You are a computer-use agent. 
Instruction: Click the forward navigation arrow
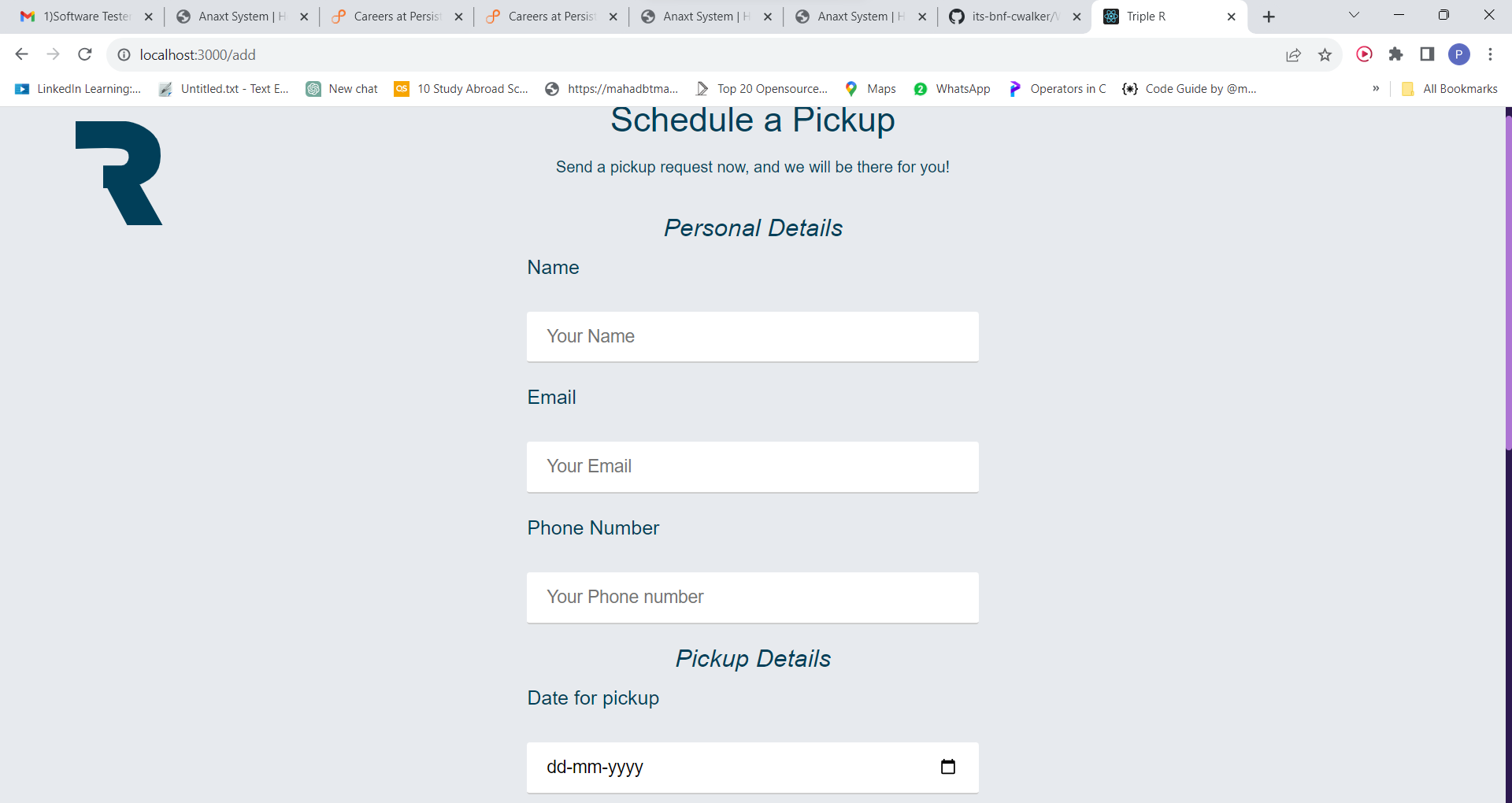point(53,54)
